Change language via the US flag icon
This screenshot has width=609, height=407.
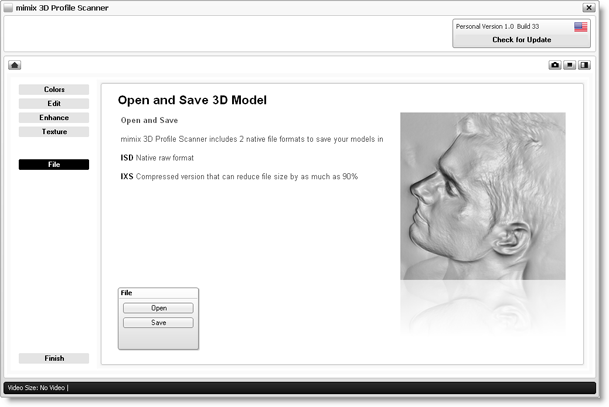(x=581, y=27)
